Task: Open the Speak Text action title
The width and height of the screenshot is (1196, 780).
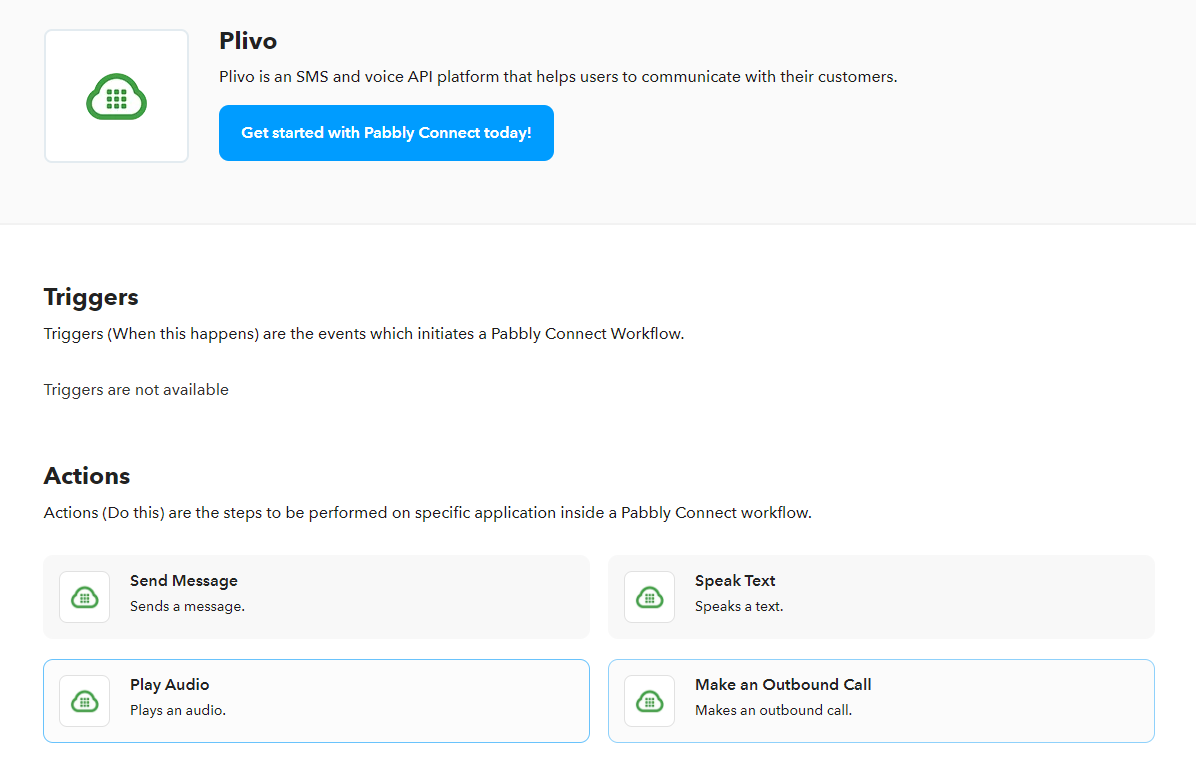Action: (735, 581)
